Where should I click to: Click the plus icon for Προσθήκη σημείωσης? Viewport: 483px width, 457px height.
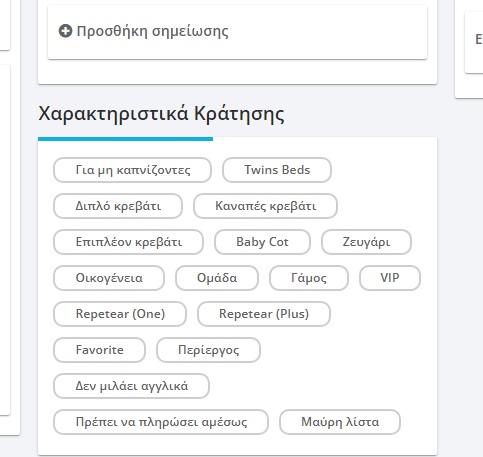click(65, 31)
